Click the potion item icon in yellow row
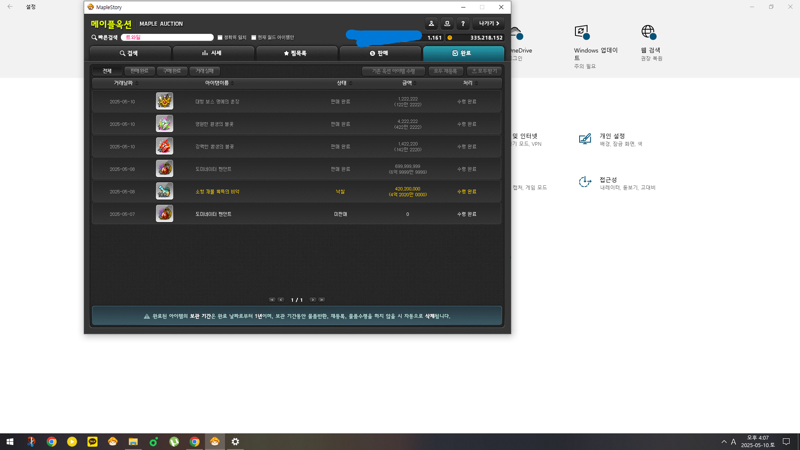This screenshot has height=450, width=800. coord(164,191)
